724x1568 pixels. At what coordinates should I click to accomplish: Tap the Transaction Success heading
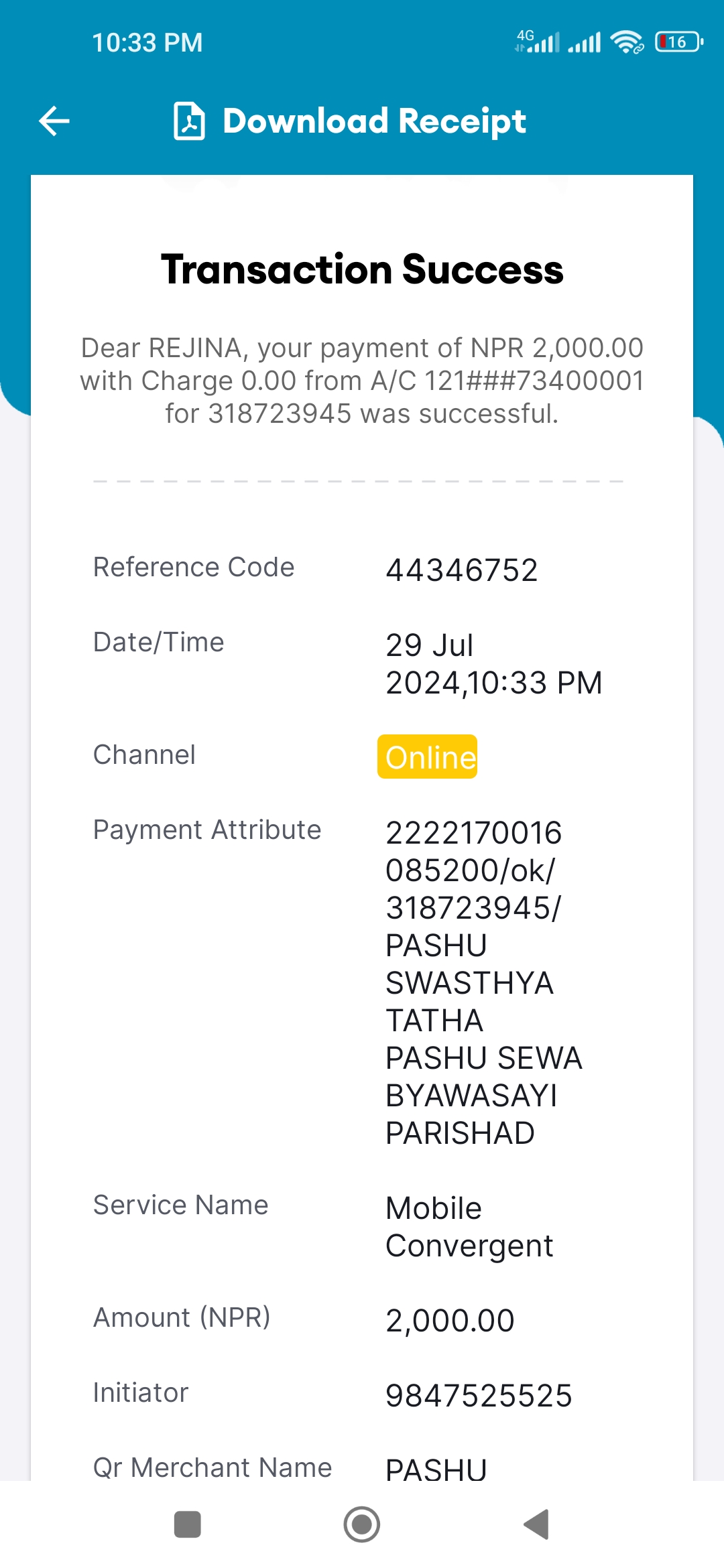[362, 269]
